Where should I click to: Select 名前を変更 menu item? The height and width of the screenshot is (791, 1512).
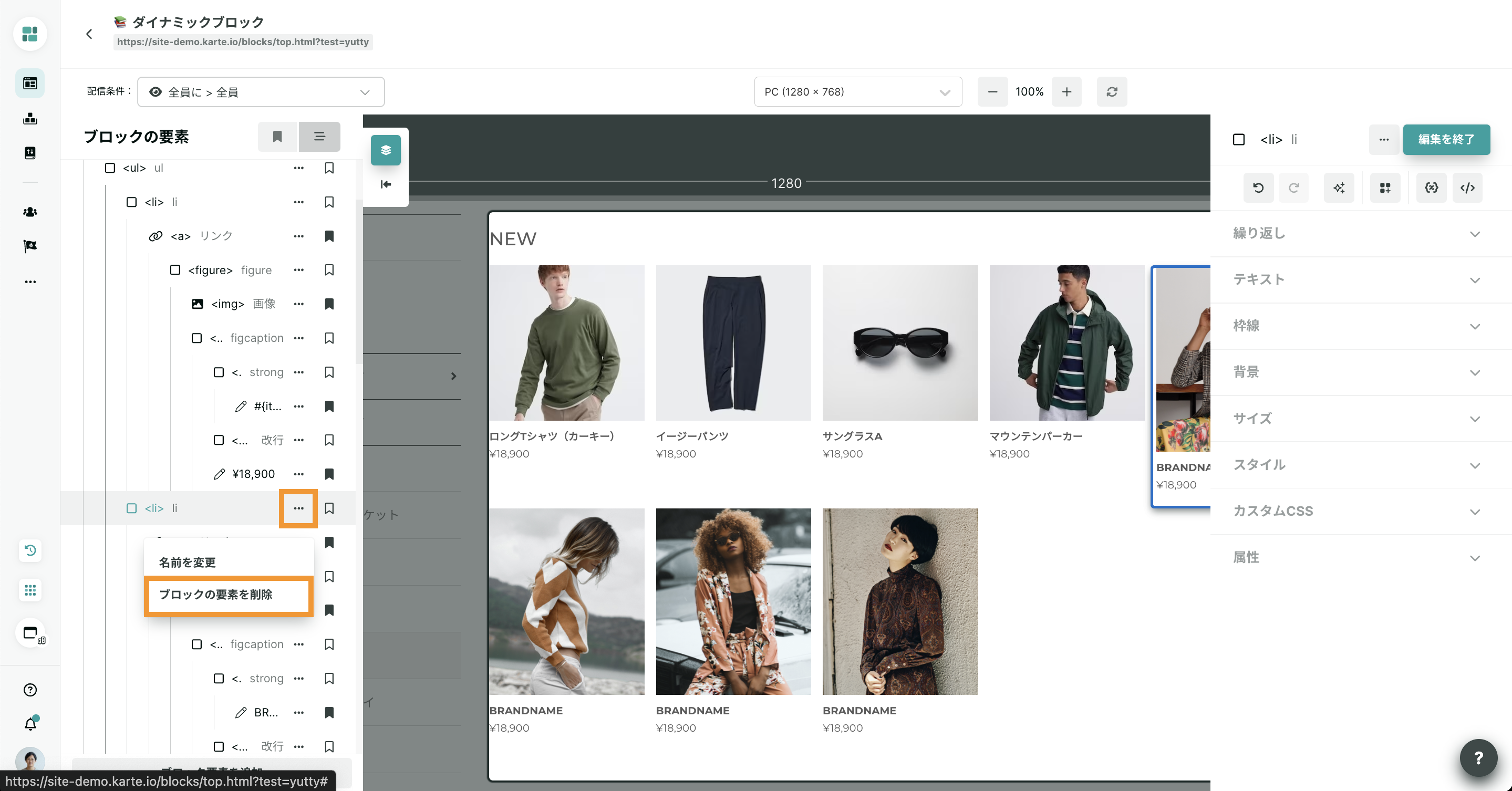188,562
